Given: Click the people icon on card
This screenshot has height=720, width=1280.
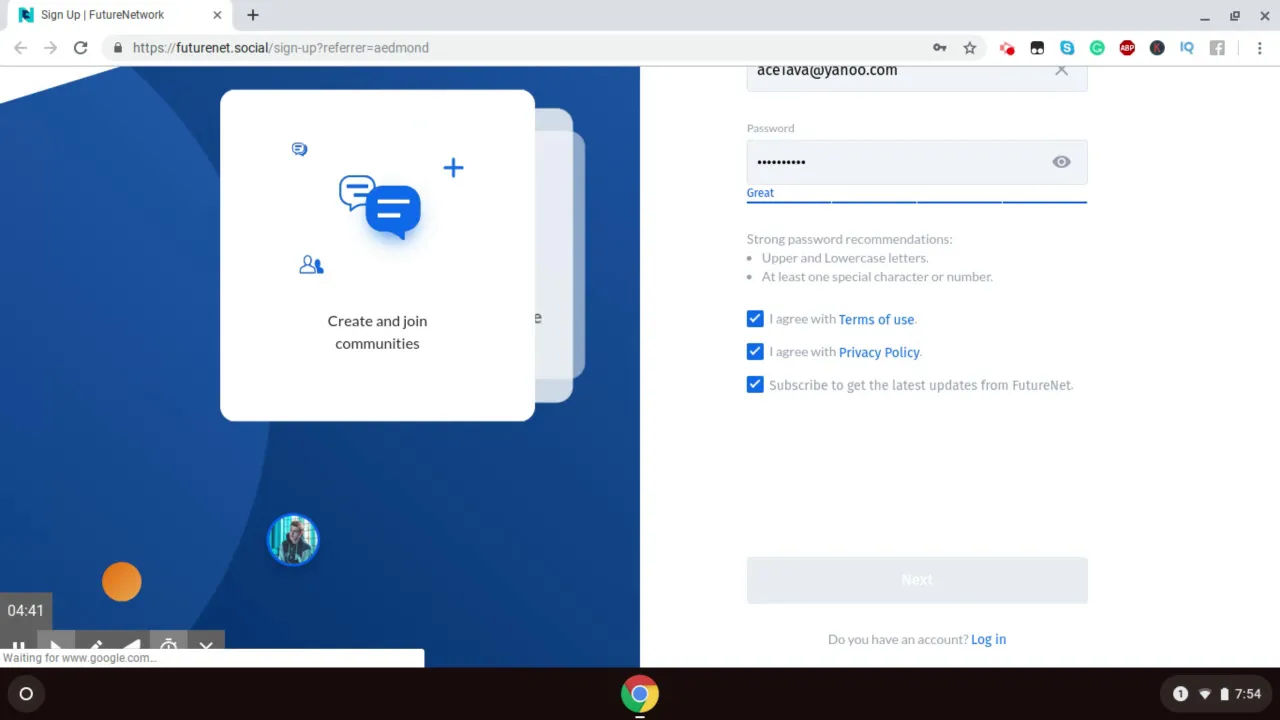Looking at the screenshot, I should pyautogui.click(x=311, y=265).
